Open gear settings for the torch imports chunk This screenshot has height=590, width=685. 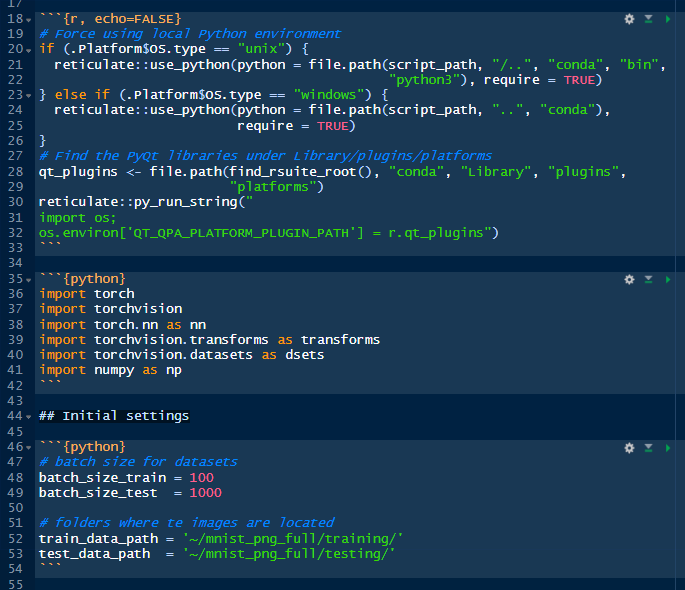[629, 279]
